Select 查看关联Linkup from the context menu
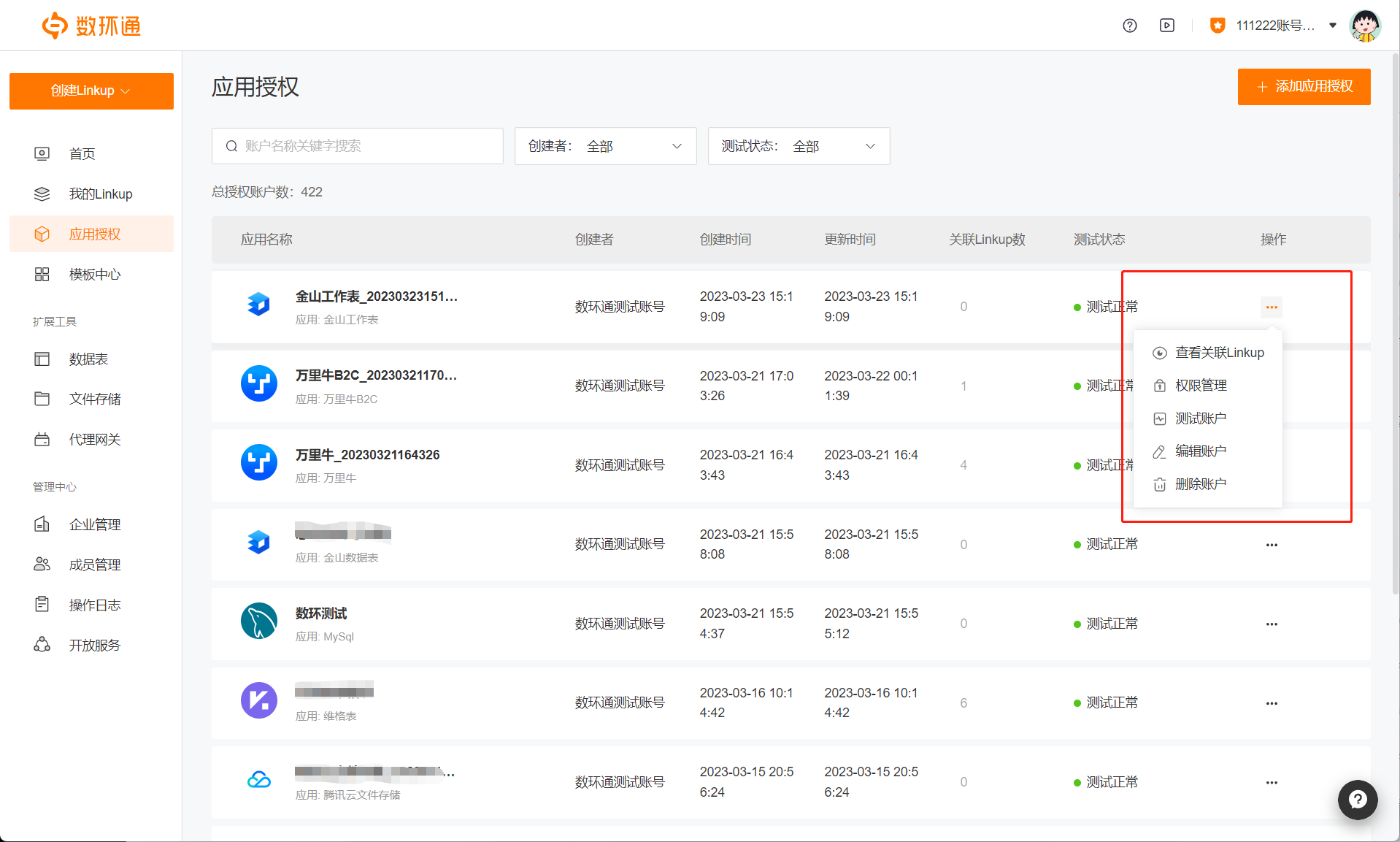The height and width of the screenshot is (842, 1400). click(x=1218, y=353)
